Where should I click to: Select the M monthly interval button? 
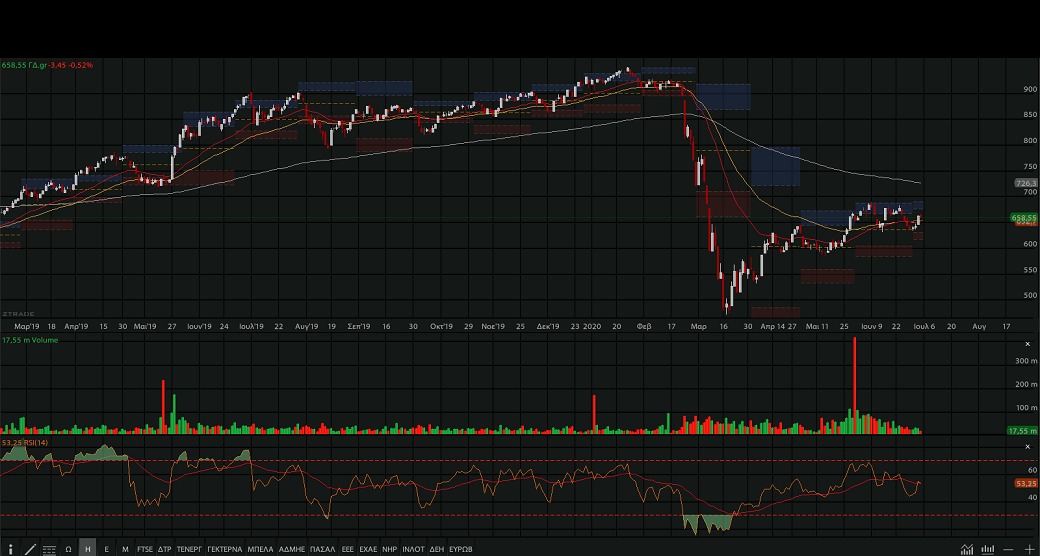[125, 549]
